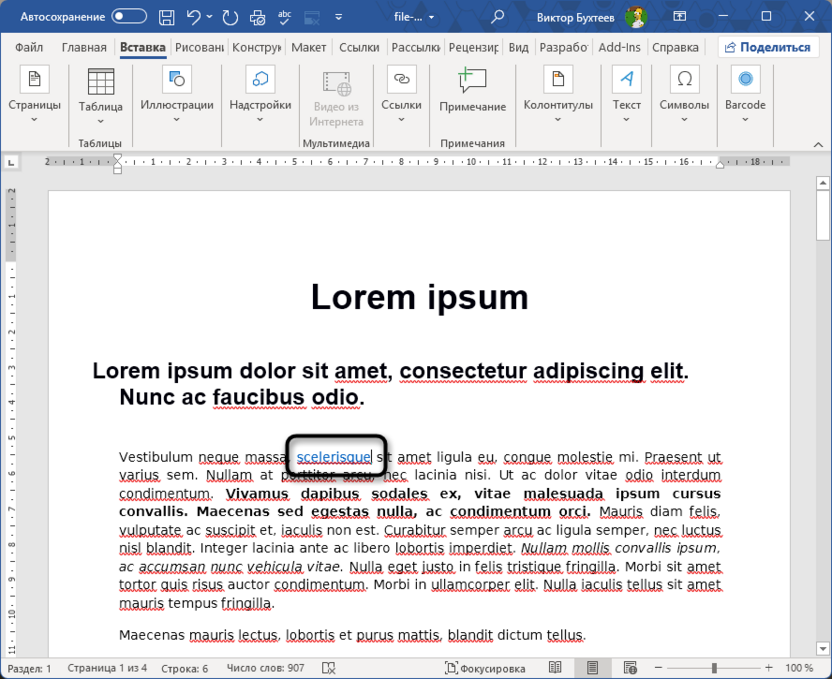Click the left indent marker on ruler
Screen dimensions: 832x679
118,170
